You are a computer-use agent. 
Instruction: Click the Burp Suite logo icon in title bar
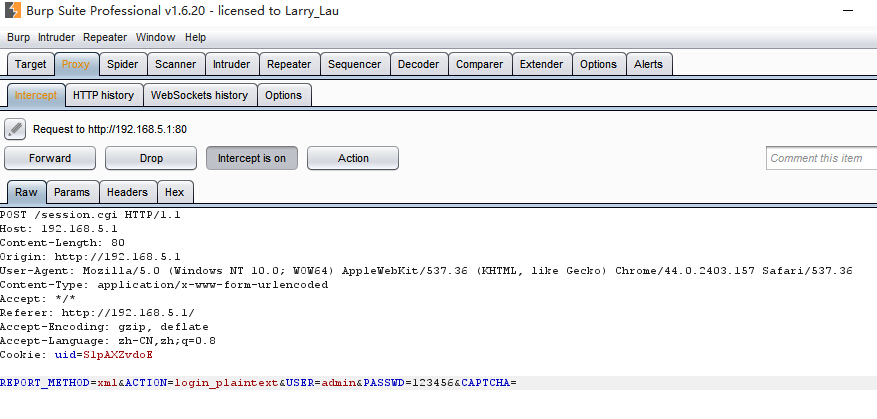point(13,10)
